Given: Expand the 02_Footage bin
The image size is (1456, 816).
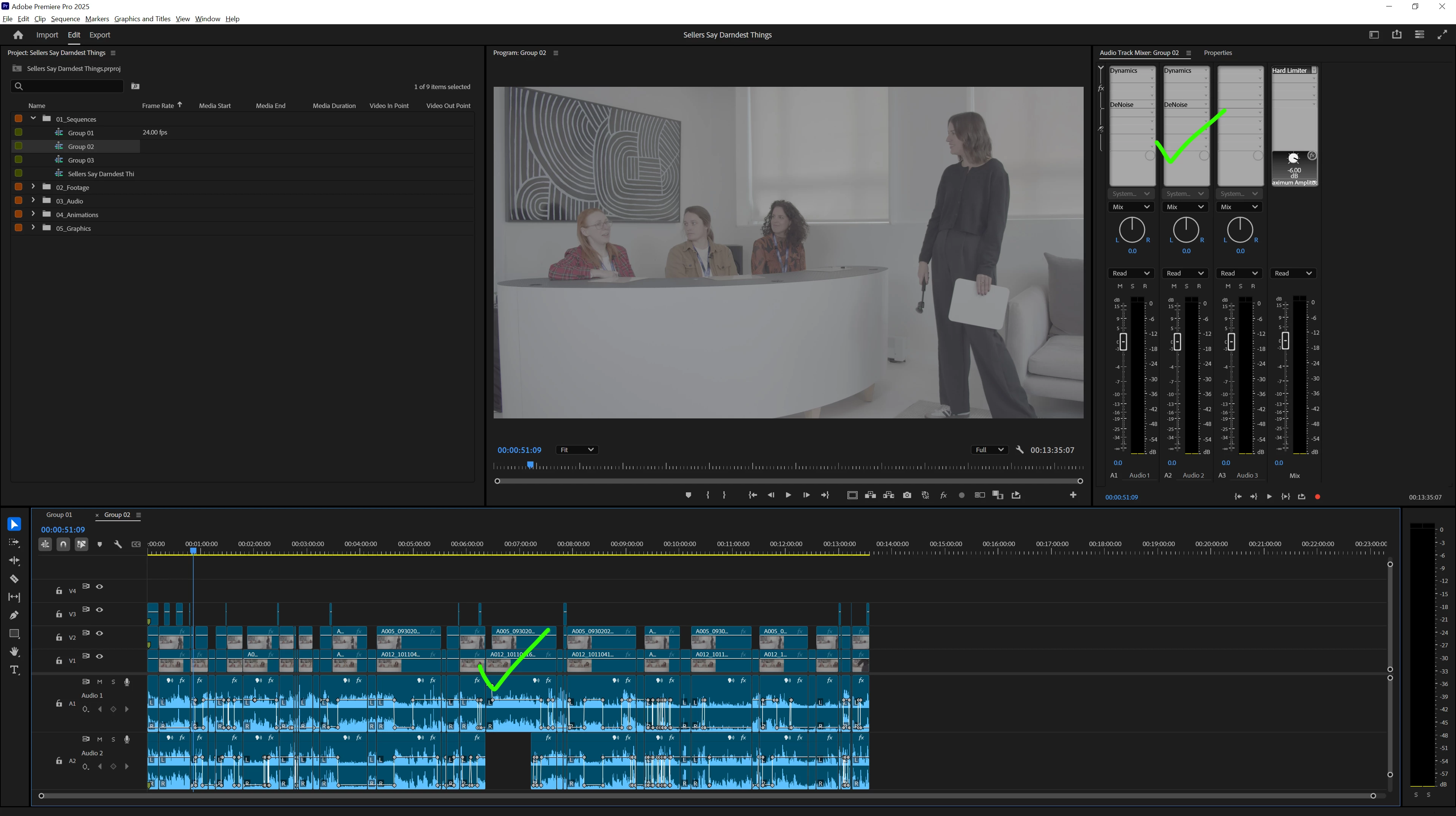Looking at the screenshot, I should [33, 186].
